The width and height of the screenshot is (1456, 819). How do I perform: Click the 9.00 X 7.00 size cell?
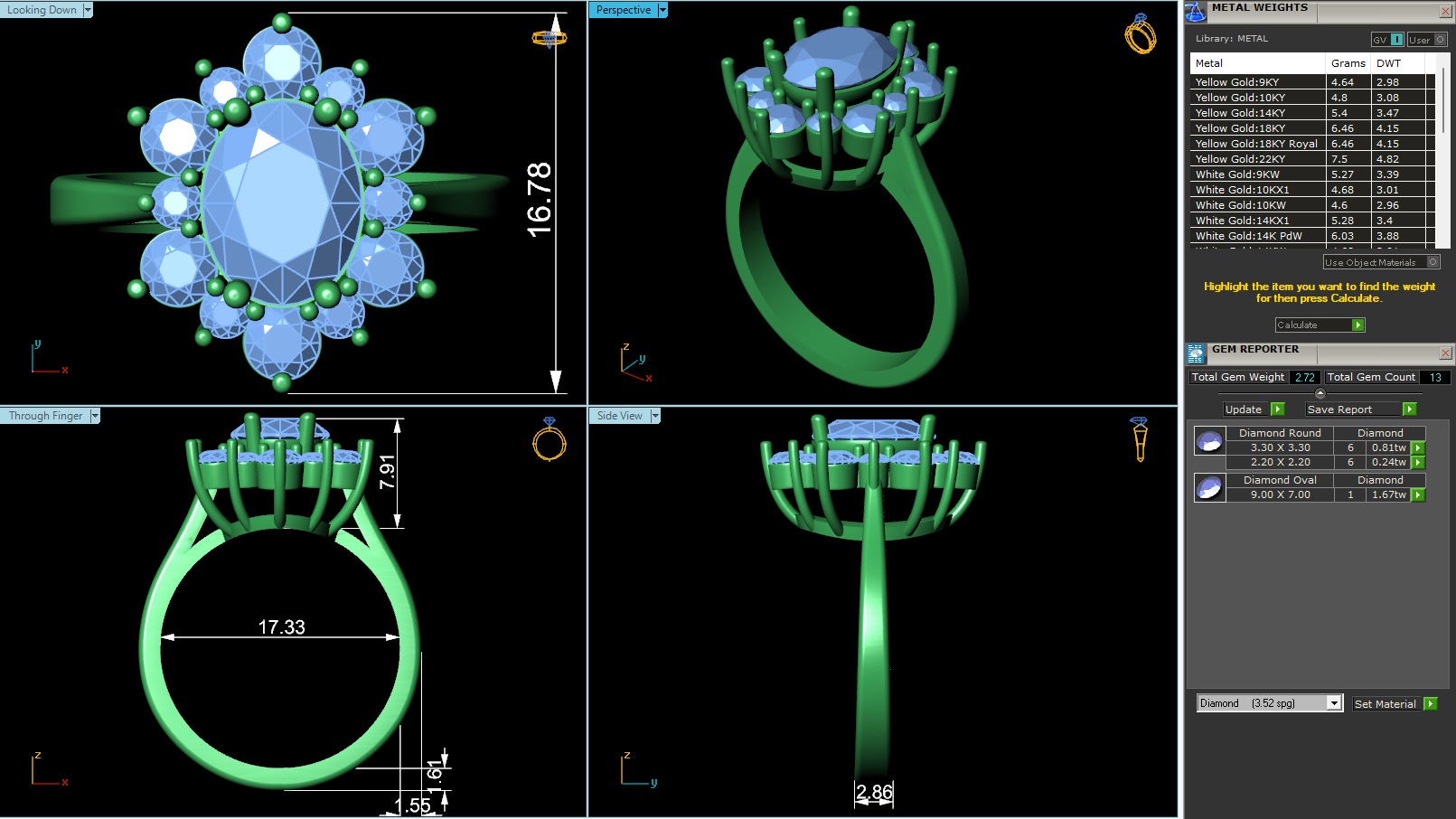pos(1280,494)
